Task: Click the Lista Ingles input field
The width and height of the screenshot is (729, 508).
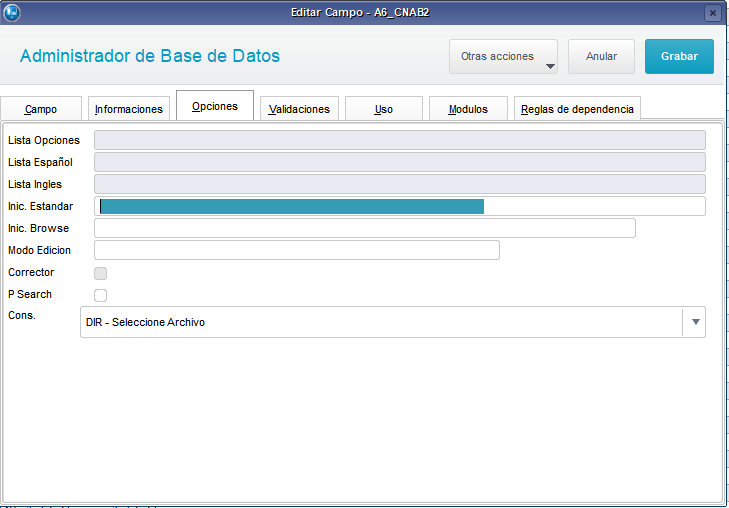Action: (400, 184)
